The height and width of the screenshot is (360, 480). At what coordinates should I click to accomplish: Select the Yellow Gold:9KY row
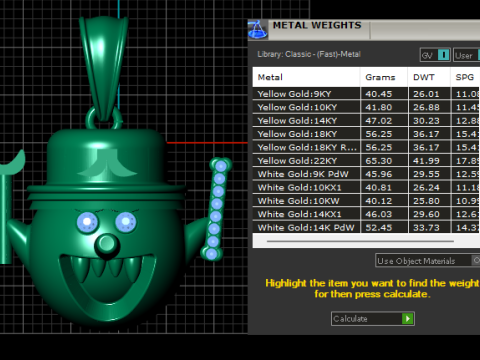[x=366, y=94]
